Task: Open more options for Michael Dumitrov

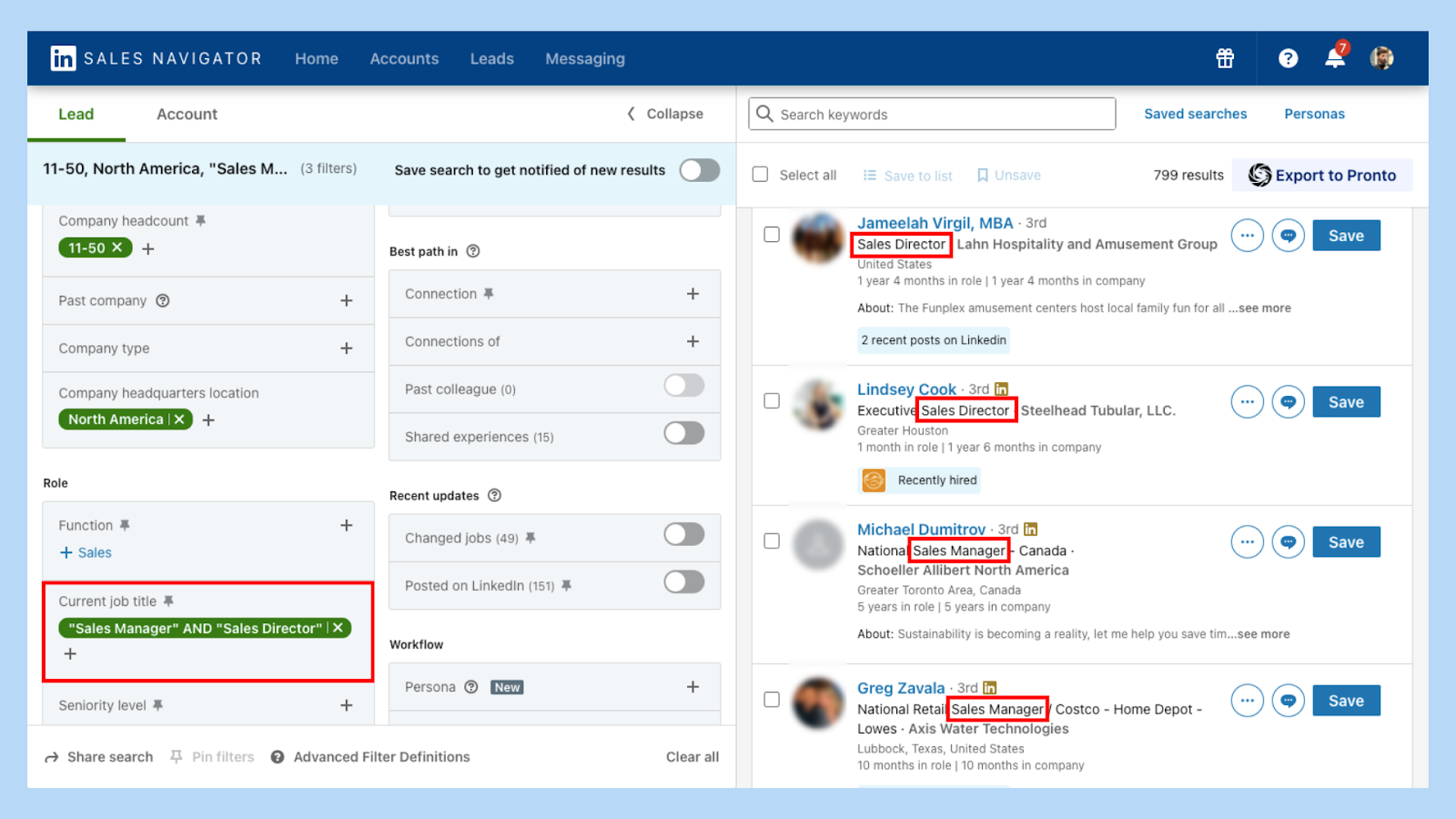Action: tap(1248, 541)
